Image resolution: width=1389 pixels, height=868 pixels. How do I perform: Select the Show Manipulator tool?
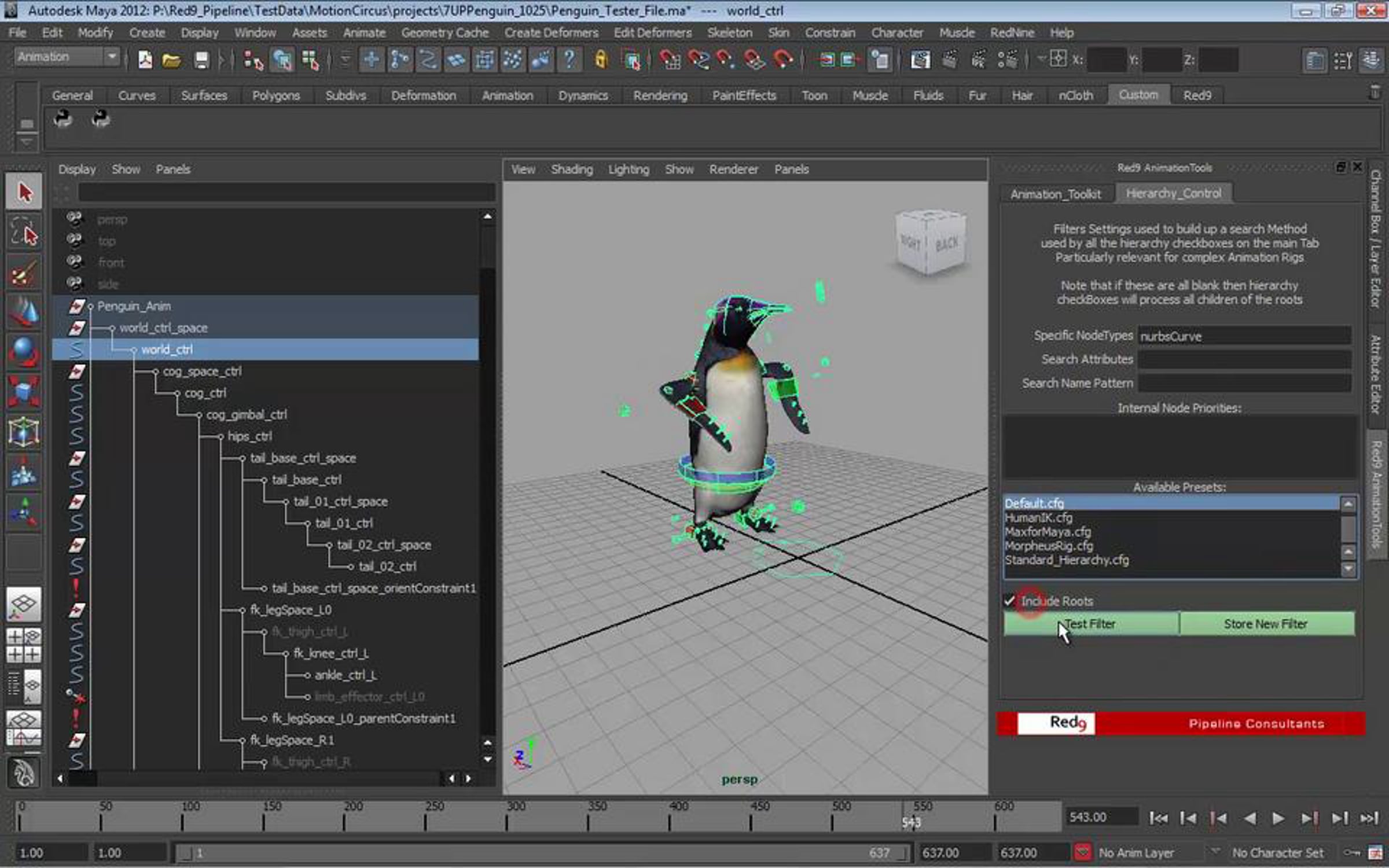tap(24, 512)
